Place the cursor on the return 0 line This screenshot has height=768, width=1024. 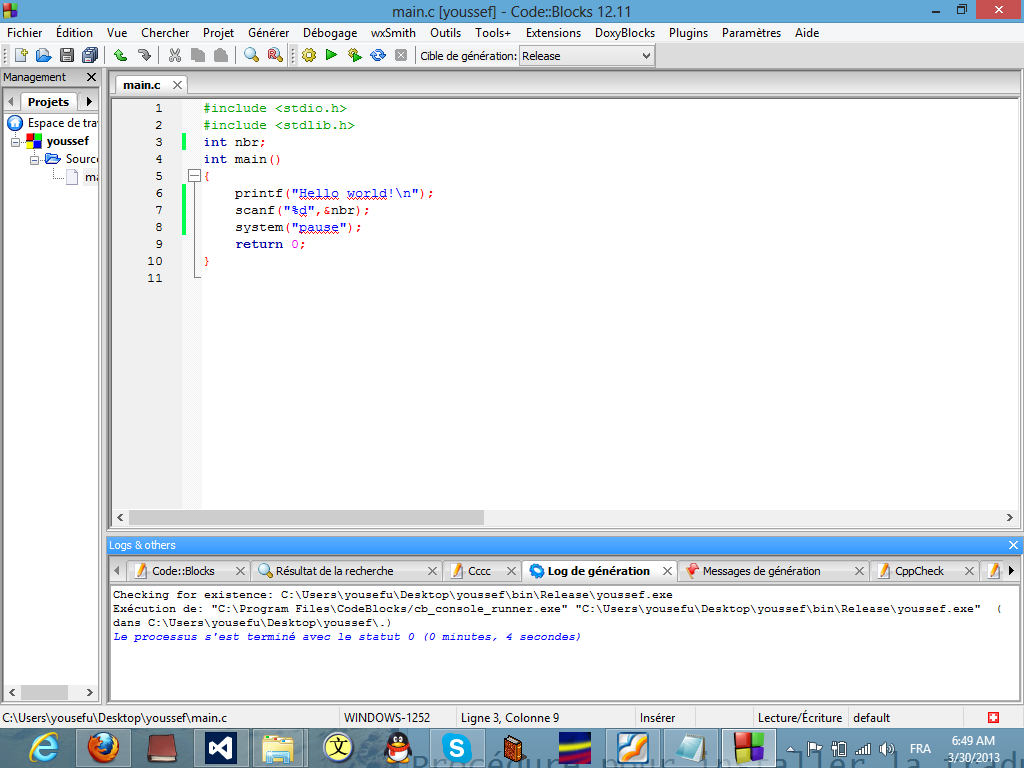pyautogui.click(x=270, y=244)
